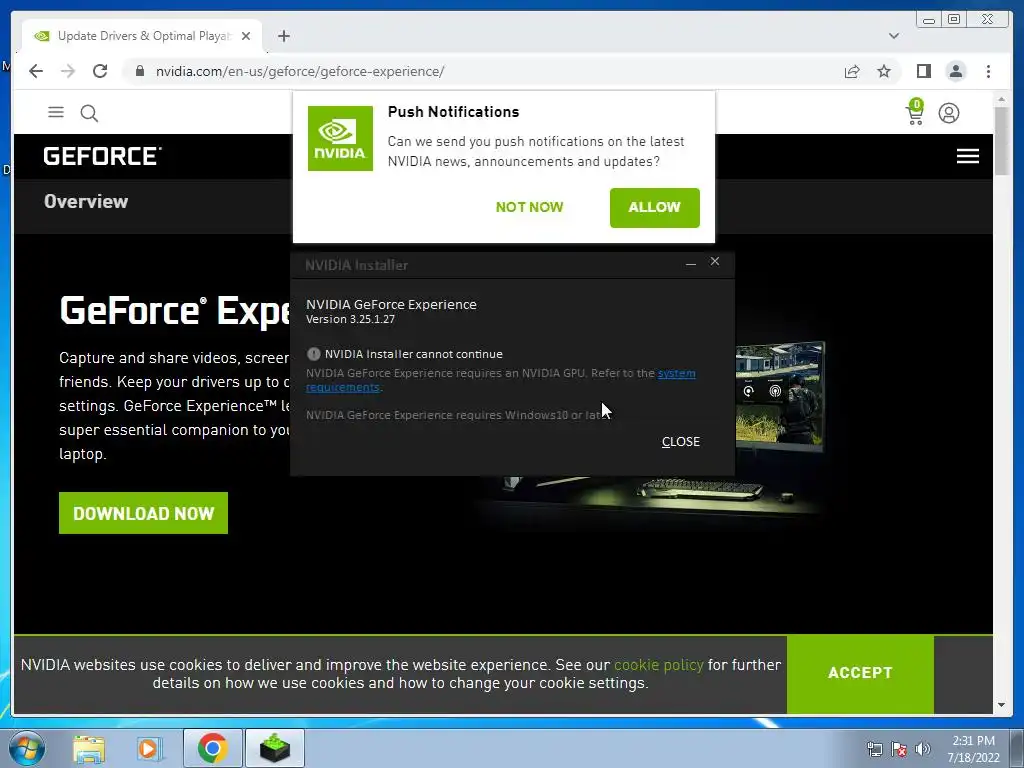Click the page scrollbar up arrow

click(1002, 99)
